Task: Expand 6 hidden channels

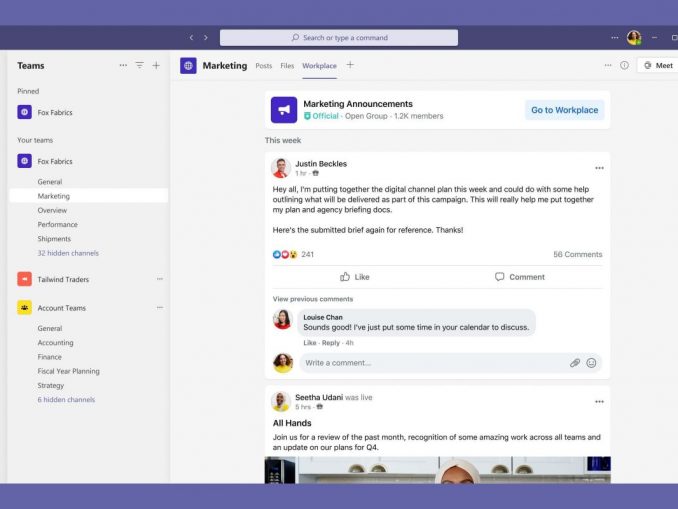Action: [66, 400]
